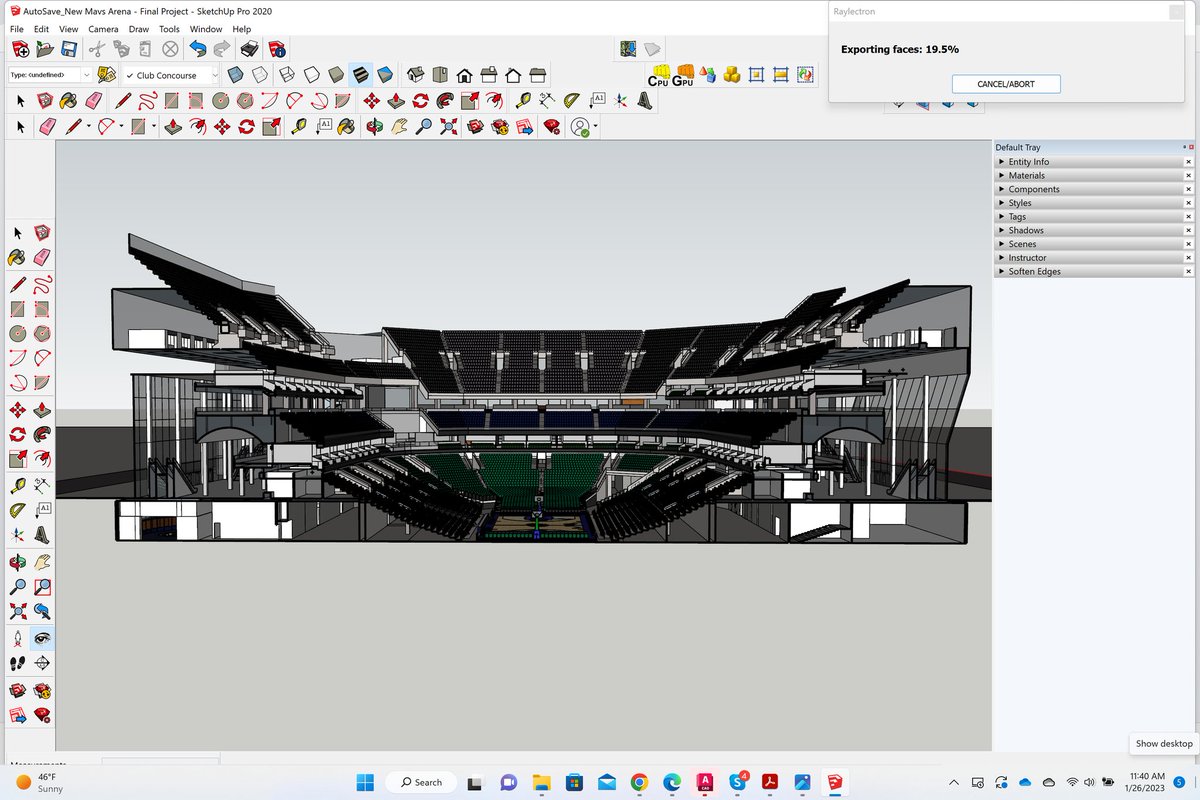Select the Section Plane tool in left toolbar

[x=43, y=662]
